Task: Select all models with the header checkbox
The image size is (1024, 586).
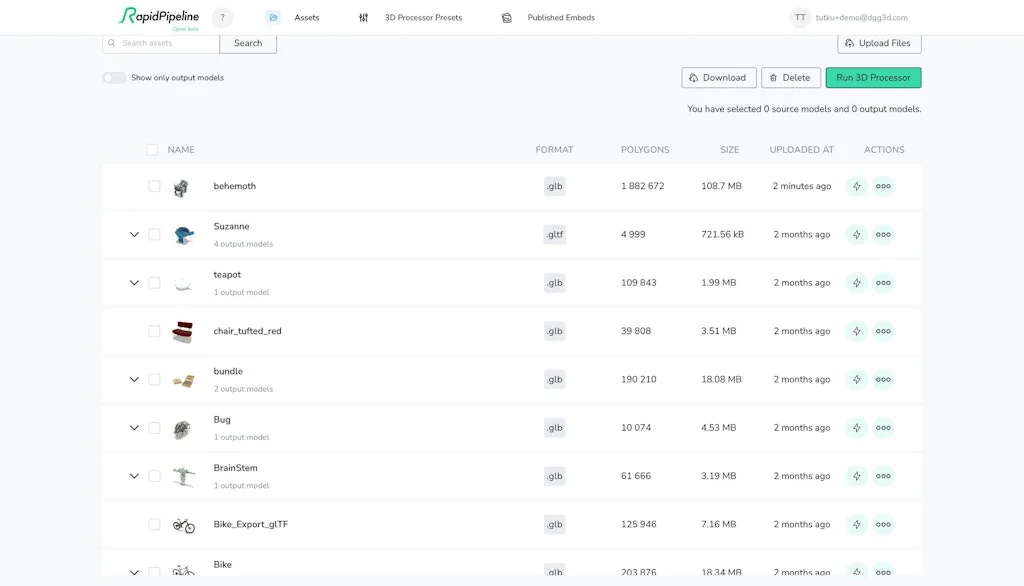Action: point(152,149)
